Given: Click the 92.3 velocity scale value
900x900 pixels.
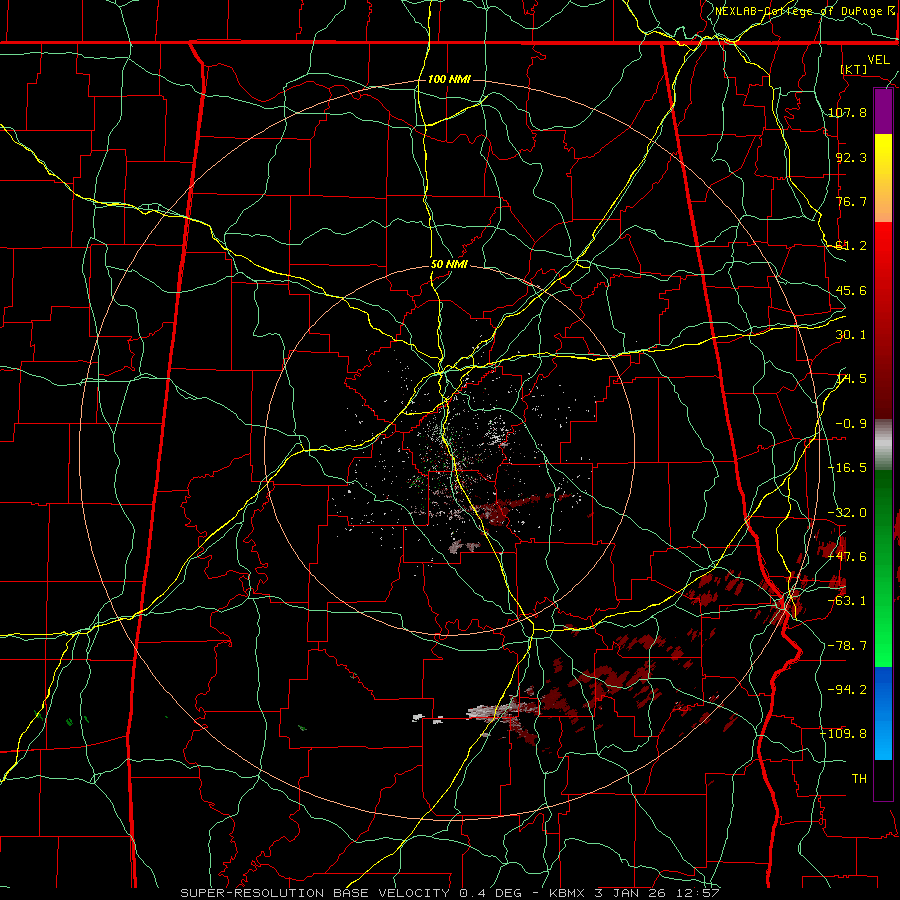Looking at the screenshot, I should (x=851, y=157).
